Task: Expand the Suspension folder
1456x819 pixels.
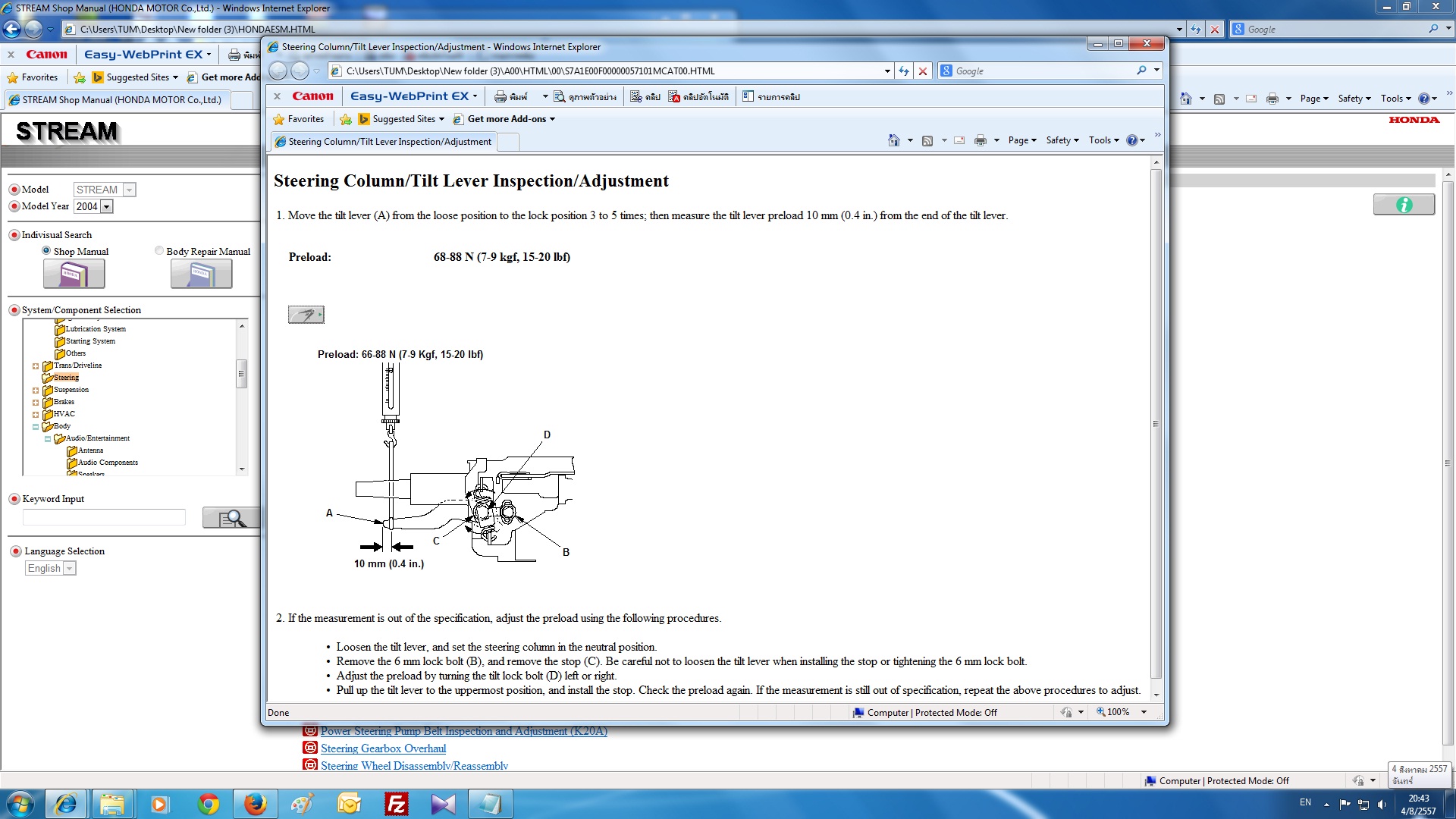Action: pyautogui.click(x=36, y=390)
